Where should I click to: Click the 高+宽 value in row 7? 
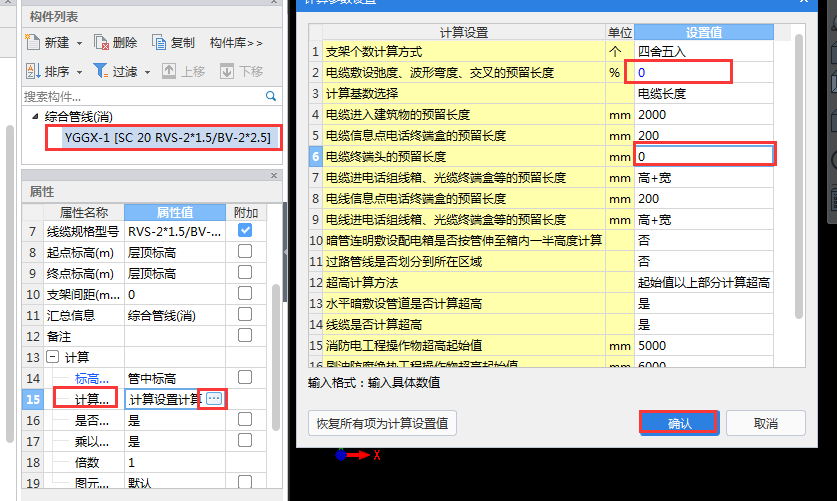[x=704, y=178]
